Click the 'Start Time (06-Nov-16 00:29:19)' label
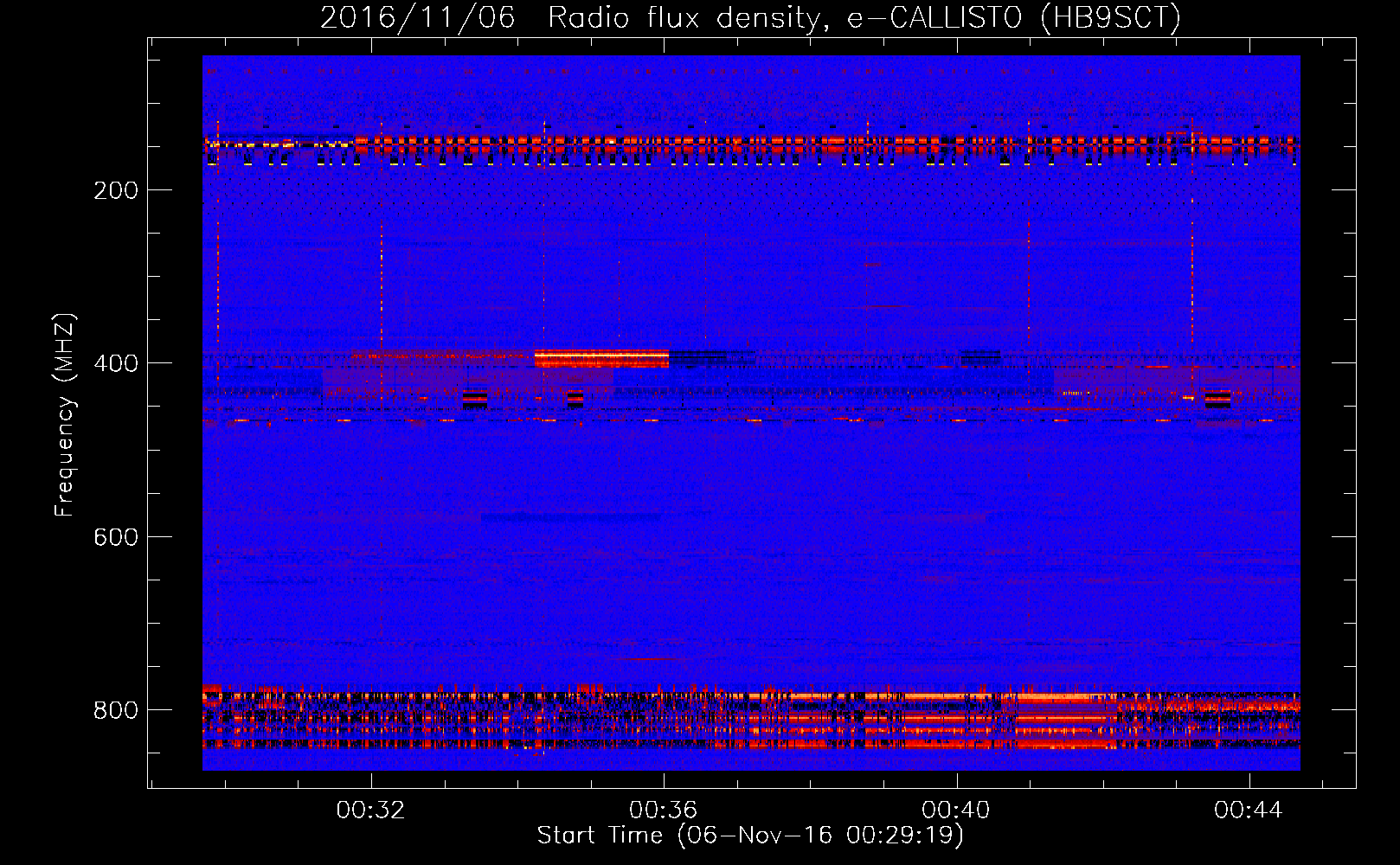The height and width of the screenshot is (865, 1400). pos(750,836)
